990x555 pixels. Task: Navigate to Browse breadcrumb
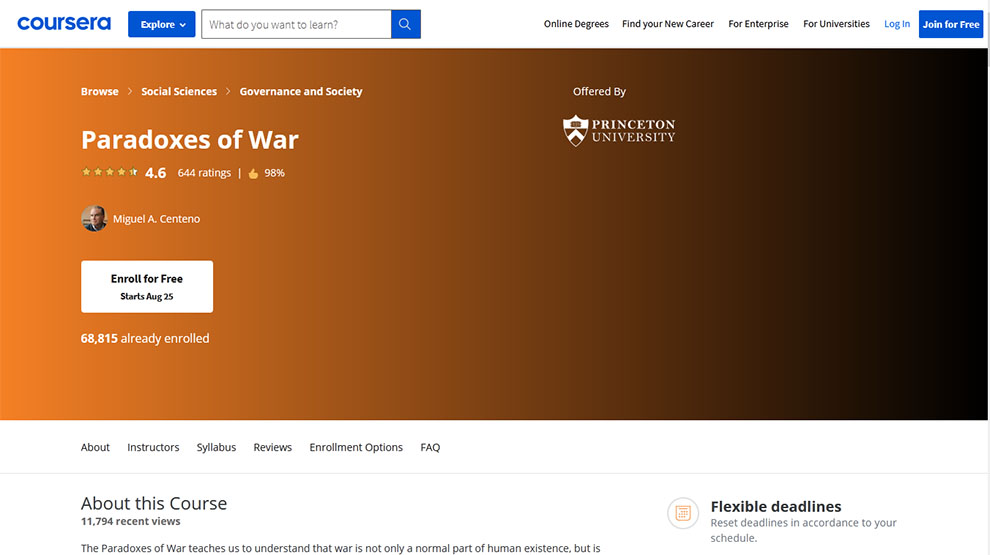click(x=100, y=92)
